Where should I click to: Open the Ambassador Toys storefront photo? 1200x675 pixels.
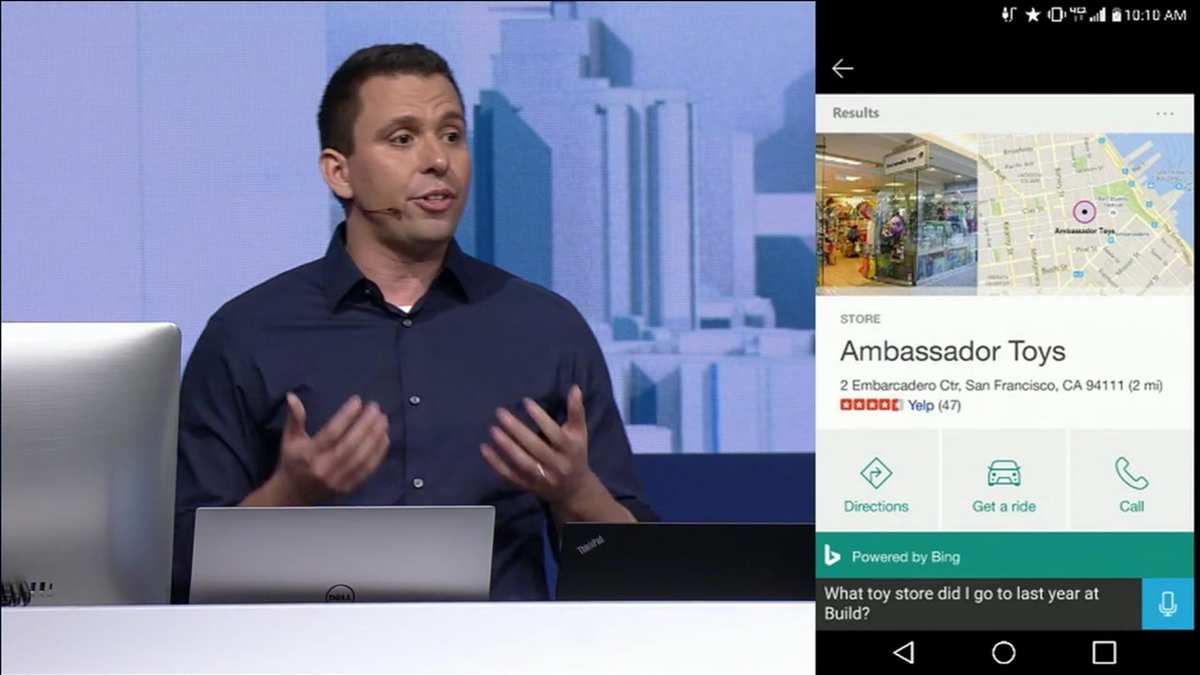(x=896, y=214)
